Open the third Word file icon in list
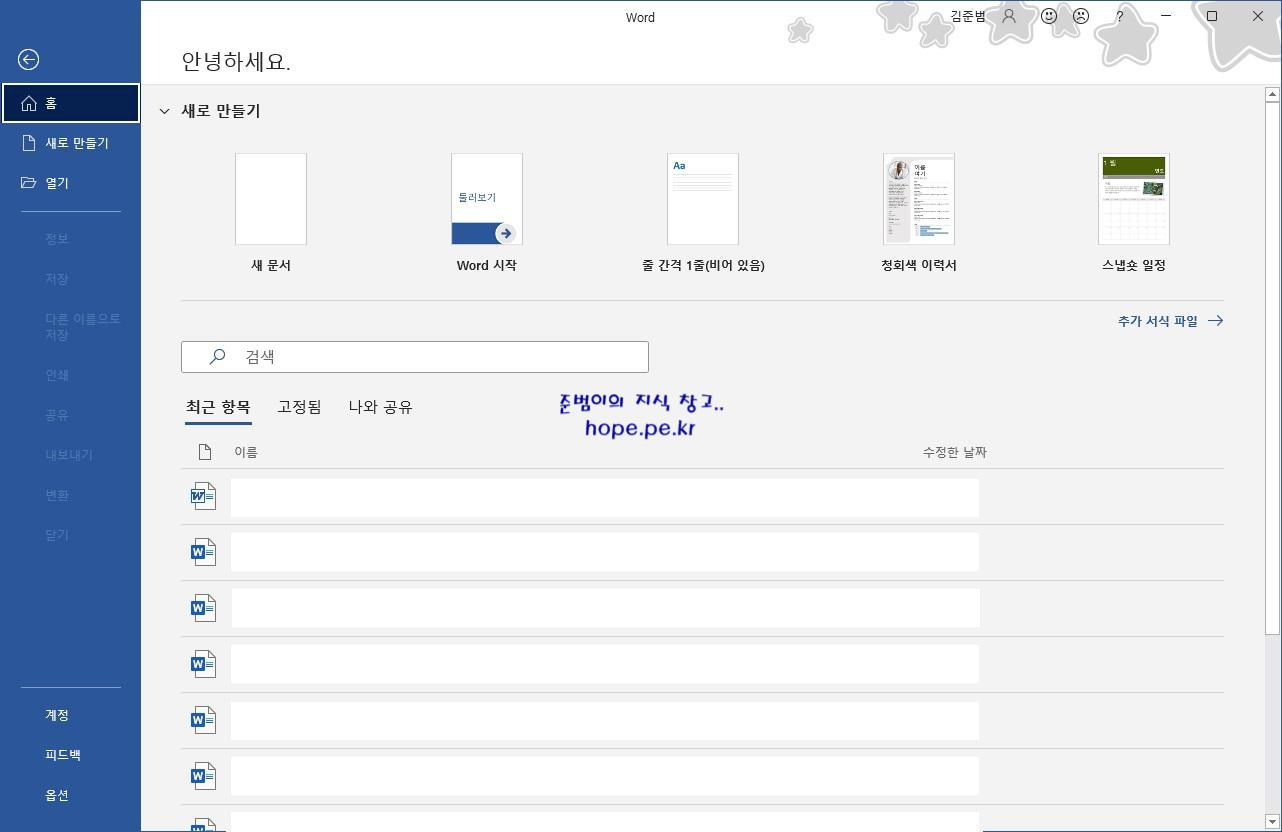This screenshot has height=832, width=1282. pyautogui.click(x=203, y=608)
